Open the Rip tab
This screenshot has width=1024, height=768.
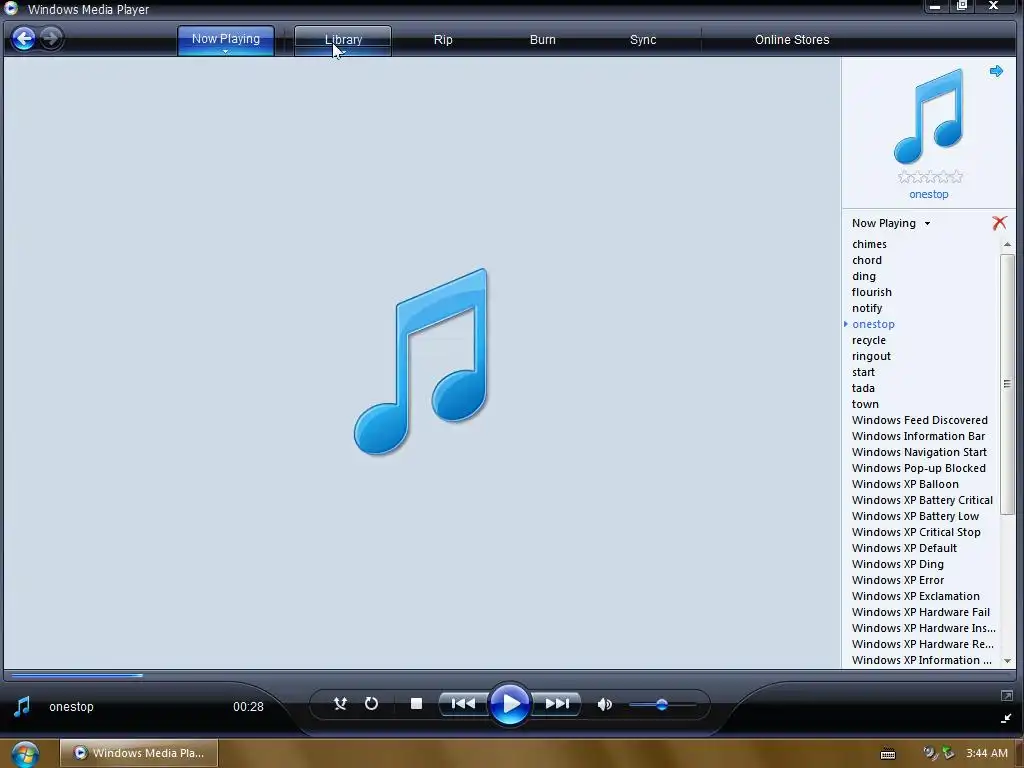[443, 40]
